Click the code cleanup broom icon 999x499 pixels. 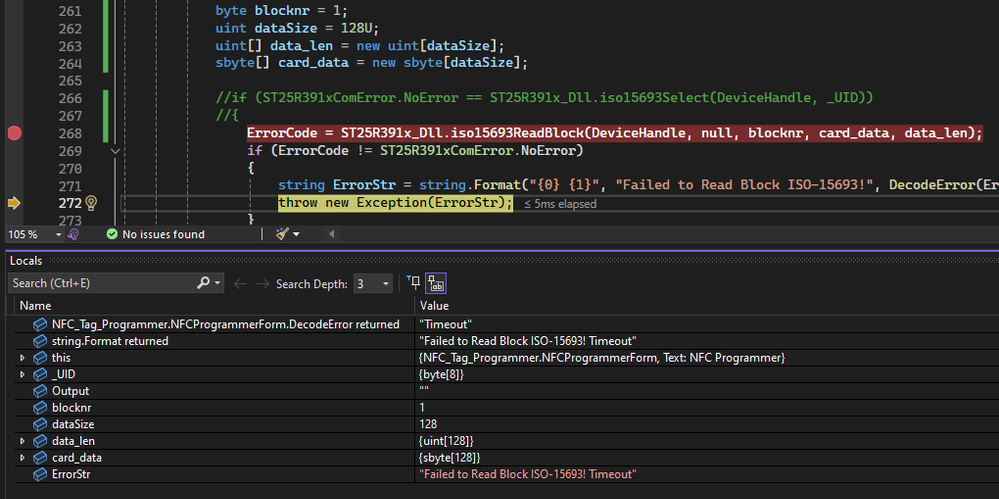[283, 234]
